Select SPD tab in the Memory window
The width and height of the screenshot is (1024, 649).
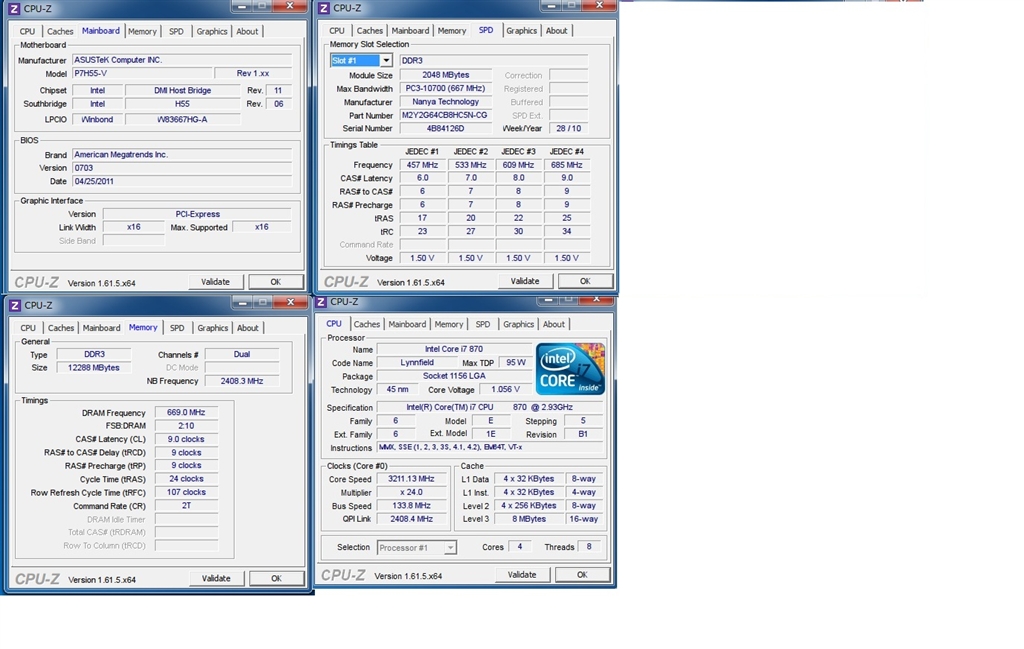(x=177, y=328)
